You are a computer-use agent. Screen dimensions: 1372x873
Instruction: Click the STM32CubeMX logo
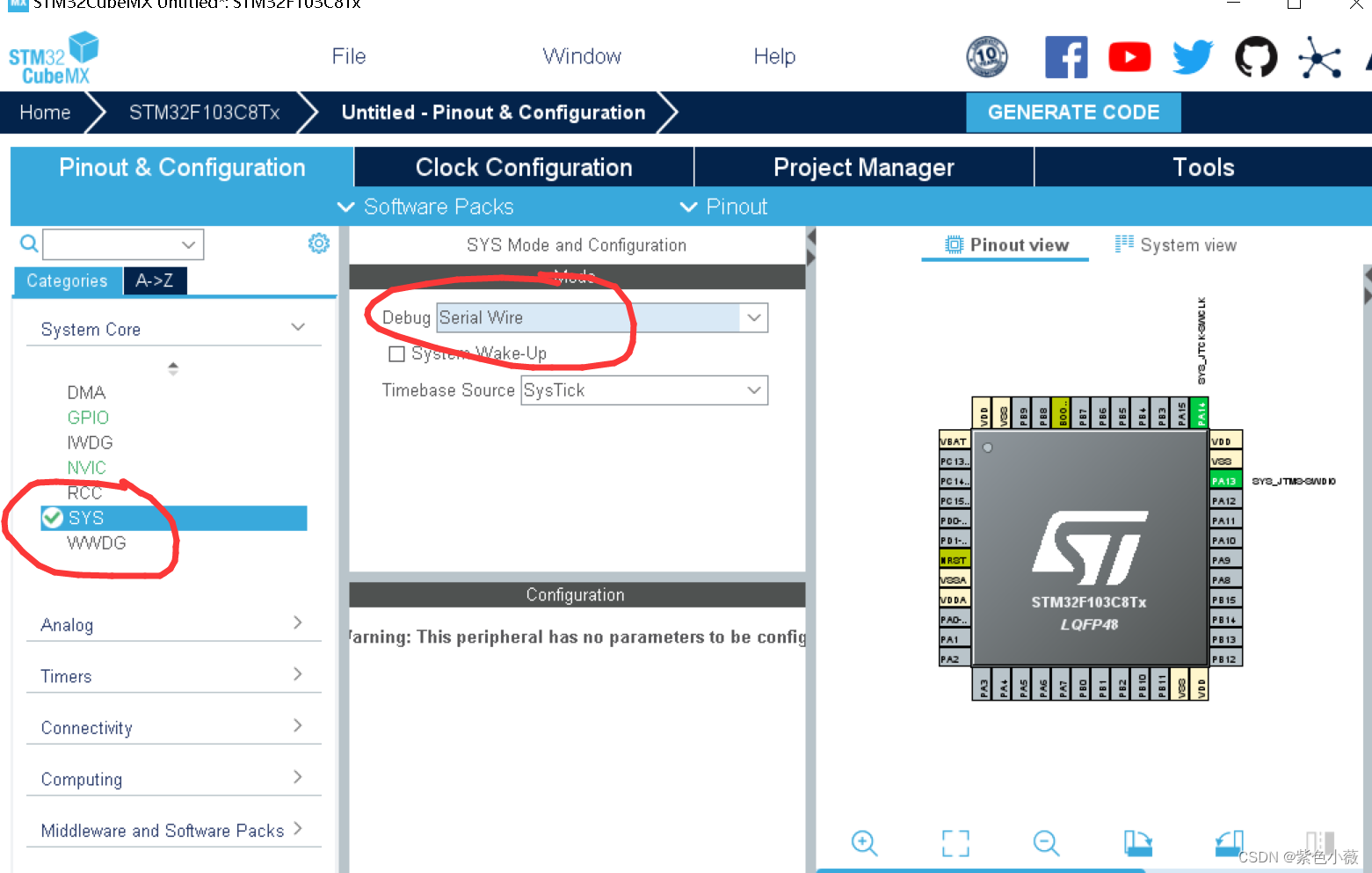[x=54, y=58]
